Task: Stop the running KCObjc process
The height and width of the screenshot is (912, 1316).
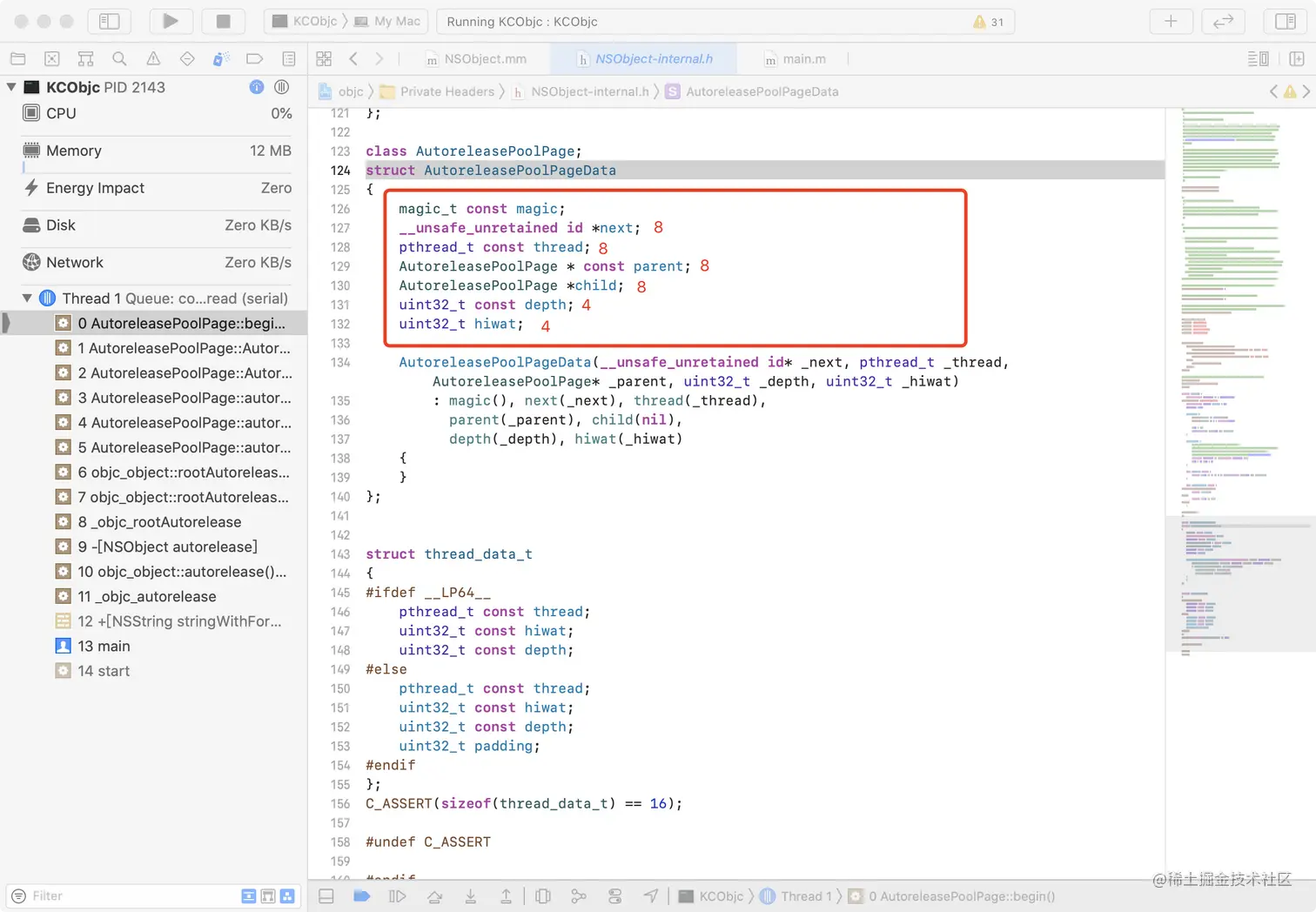Action: (x=224, y=21)
